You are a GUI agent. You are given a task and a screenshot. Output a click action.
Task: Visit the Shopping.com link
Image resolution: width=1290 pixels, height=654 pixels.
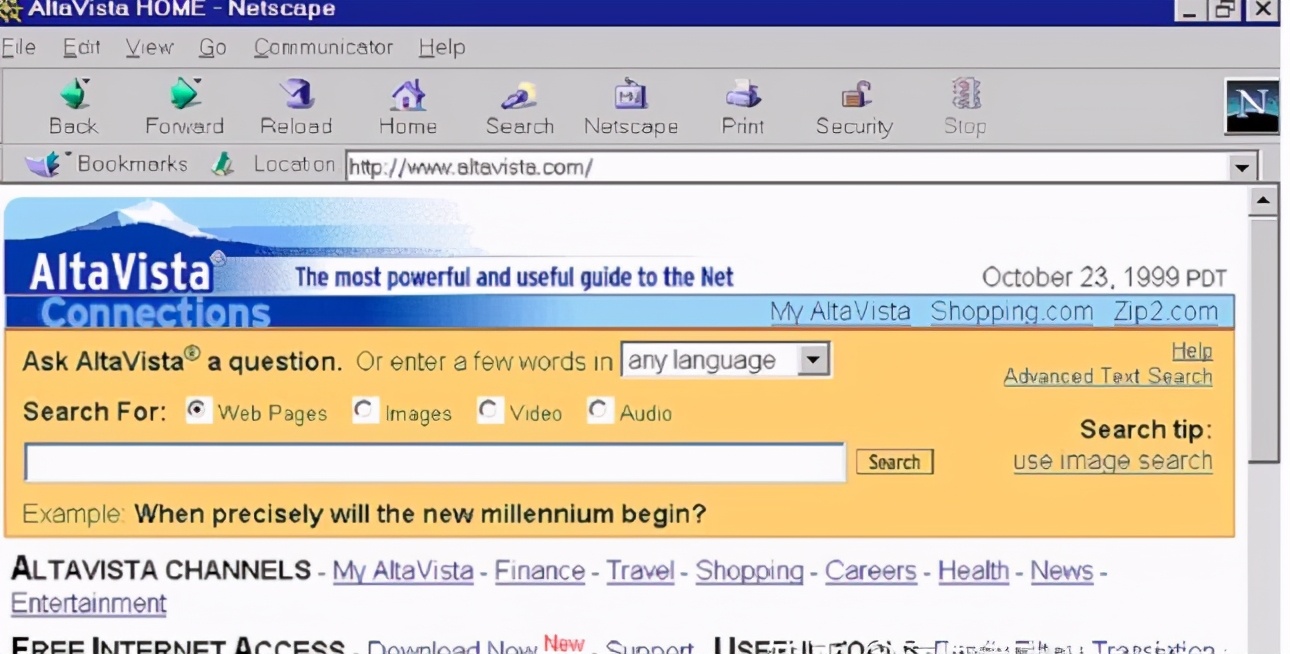pos(1012,312)
